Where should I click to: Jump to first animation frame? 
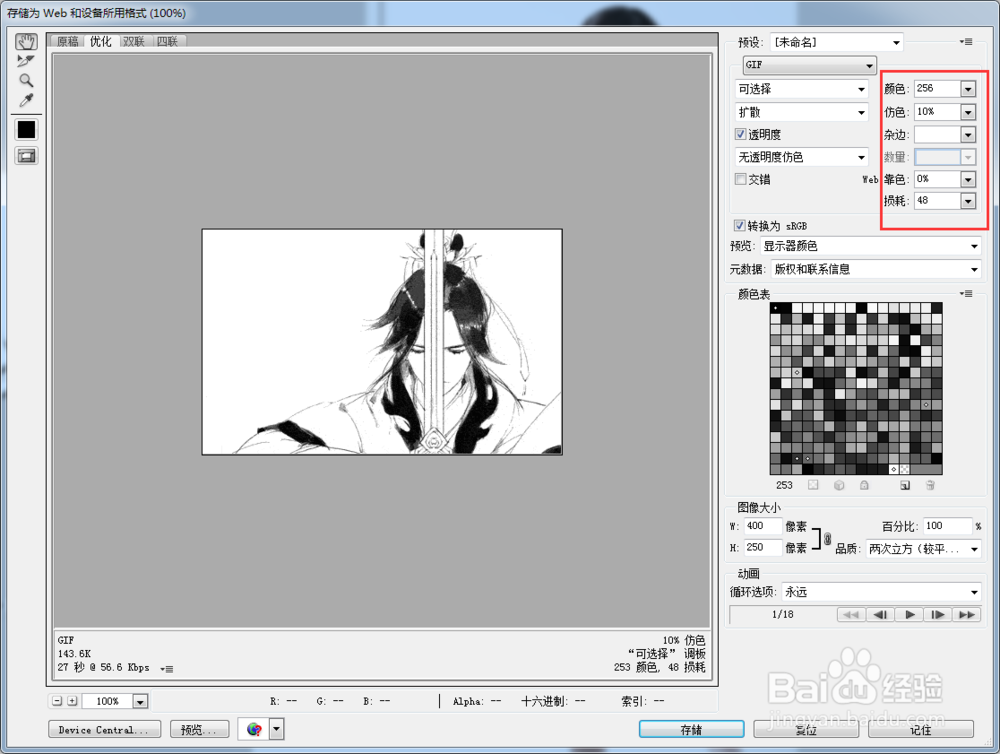[851, 615]
